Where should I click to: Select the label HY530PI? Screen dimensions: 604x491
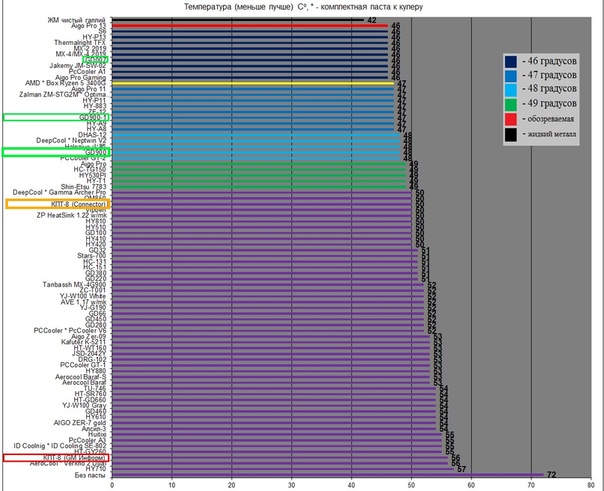(x=92, y=175)
